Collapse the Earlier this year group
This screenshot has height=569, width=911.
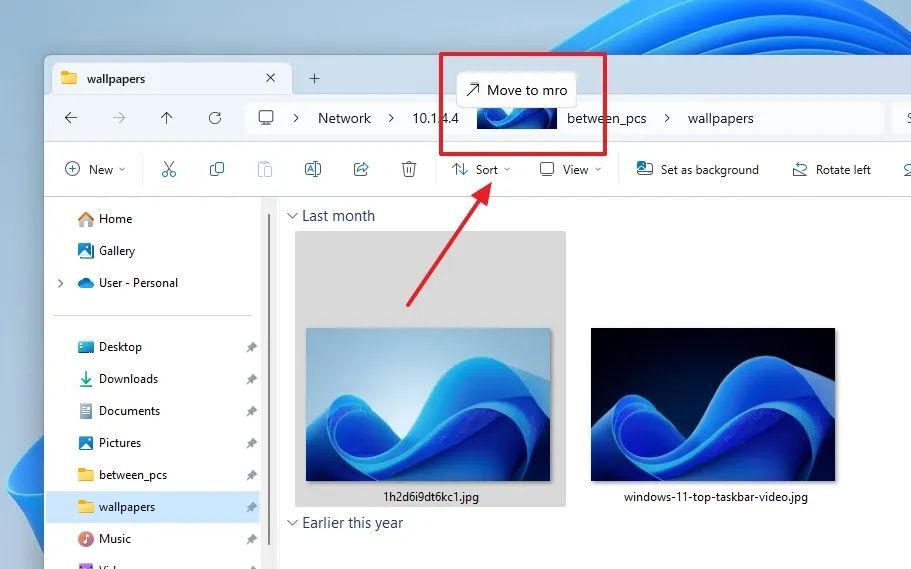pyautogui.click(x=292, y=523)
